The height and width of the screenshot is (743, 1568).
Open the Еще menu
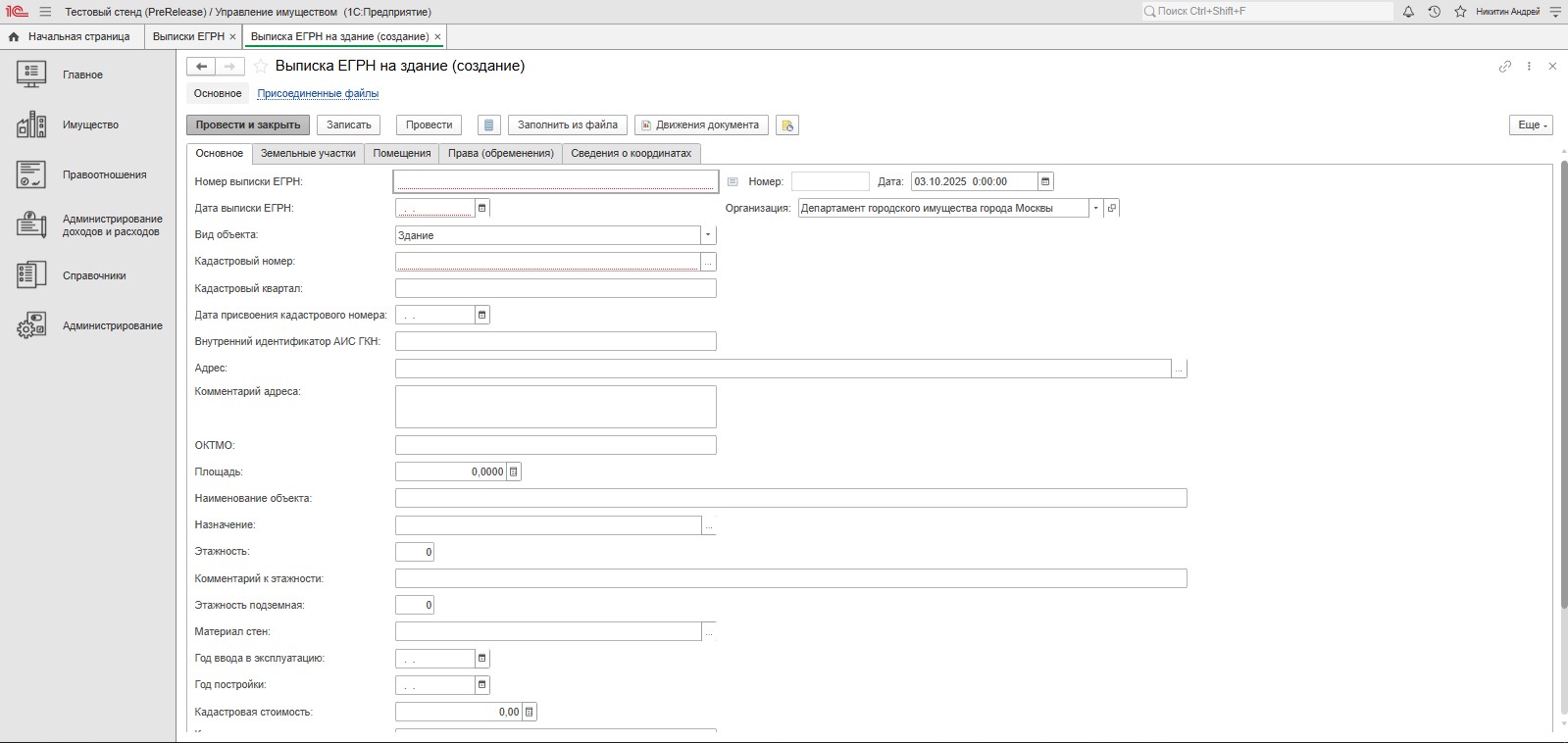click(1530, 125)
